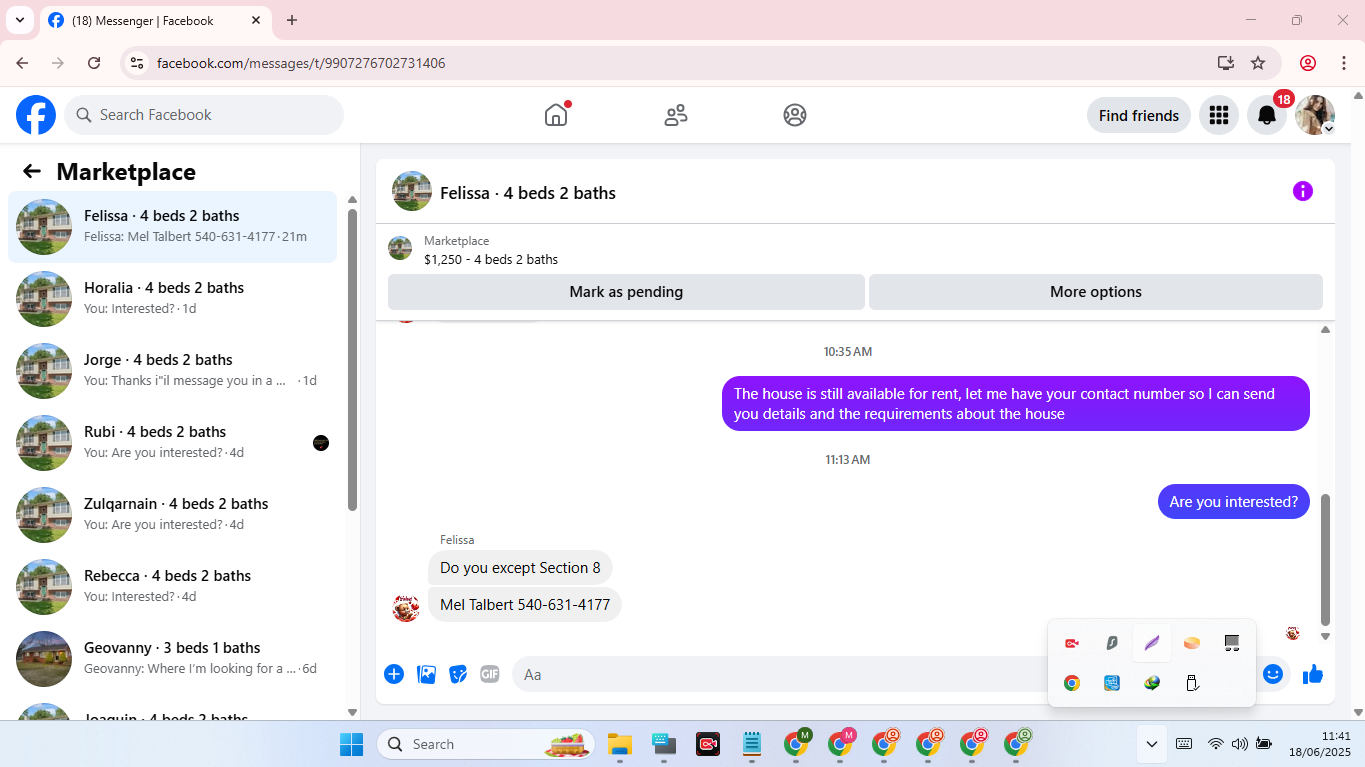Click the Find friends button

[x=1139, y=115]
